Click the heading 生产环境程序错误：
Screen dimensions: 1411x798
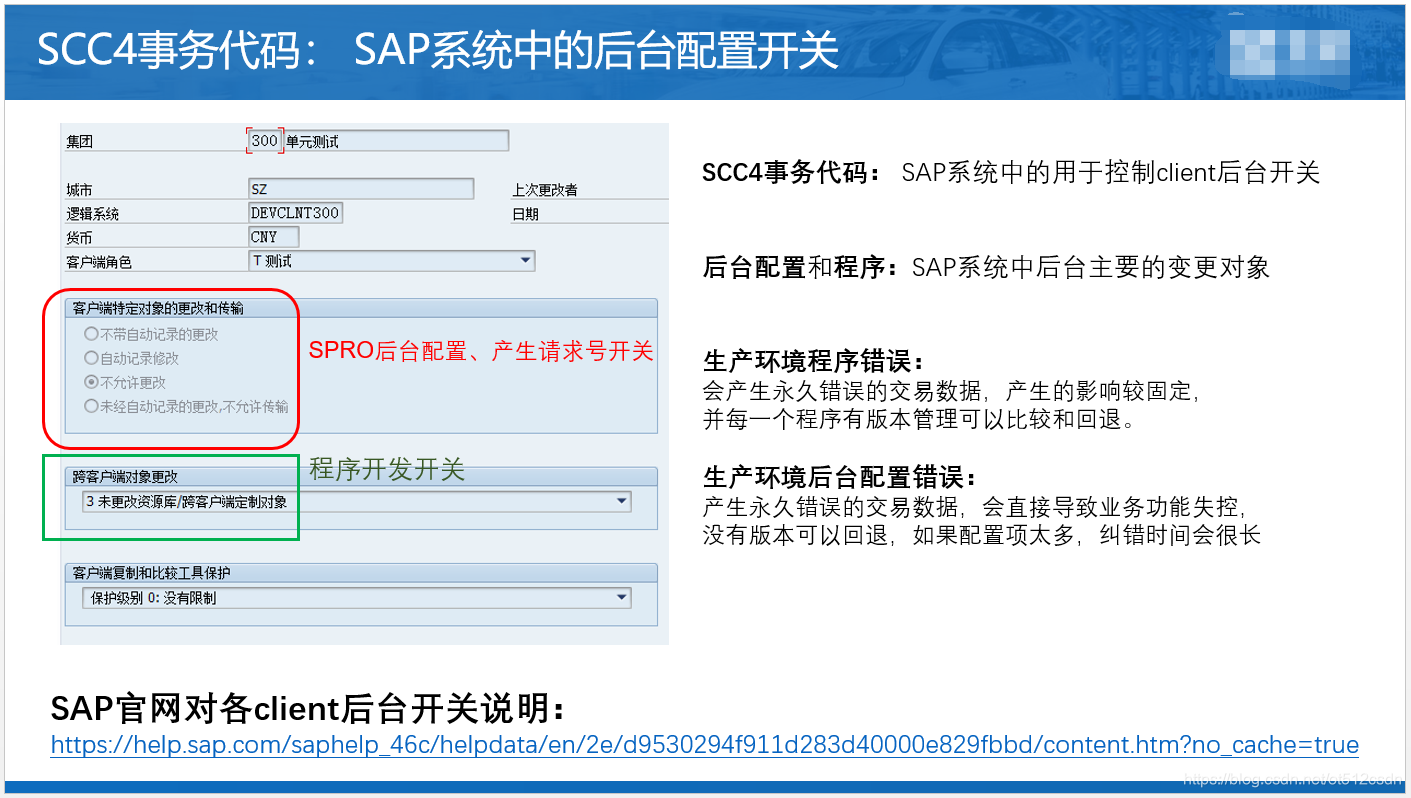click(815, 361)
